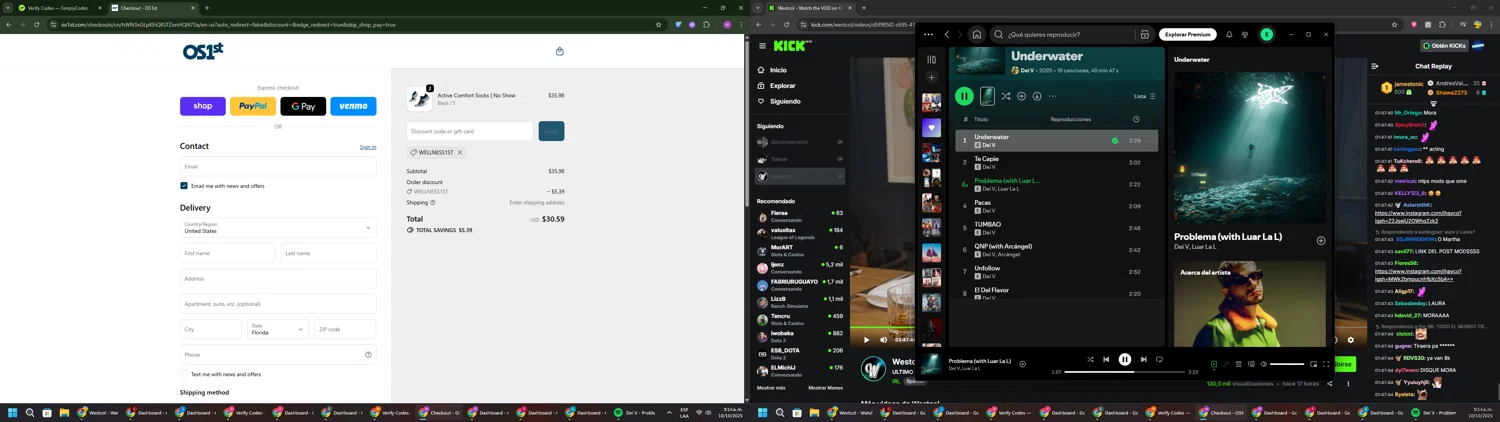This screenshot has height=422, width=1500.
Task: Focus the Discount code or gift card field
Action: click(470, 131)
